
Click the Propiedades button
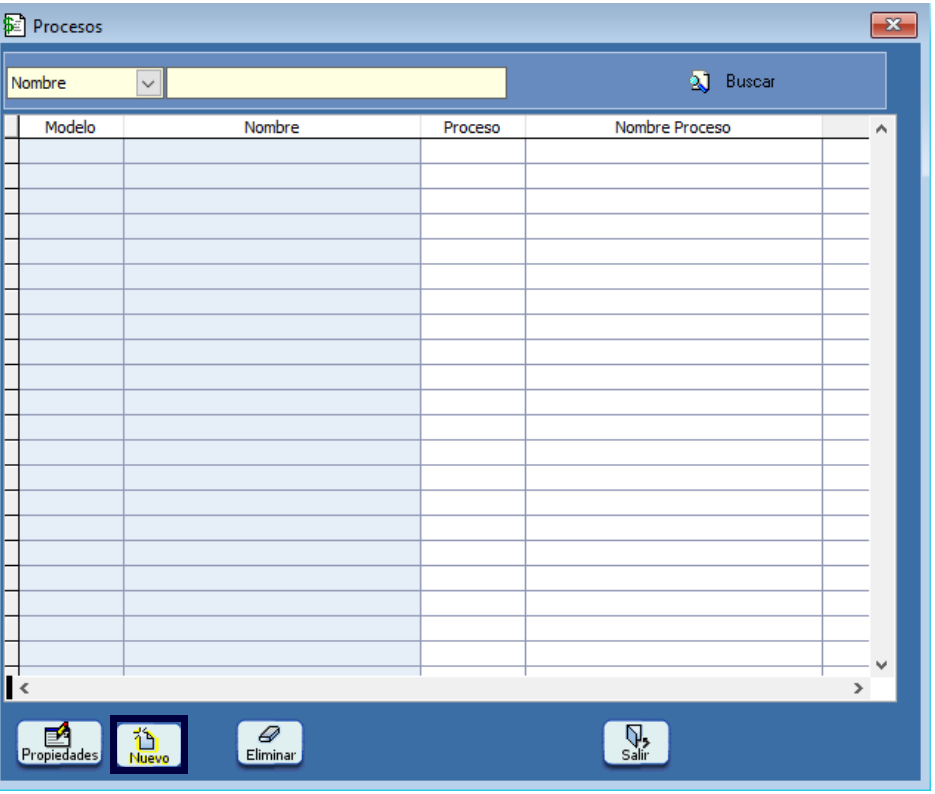(x=59, y=743)
